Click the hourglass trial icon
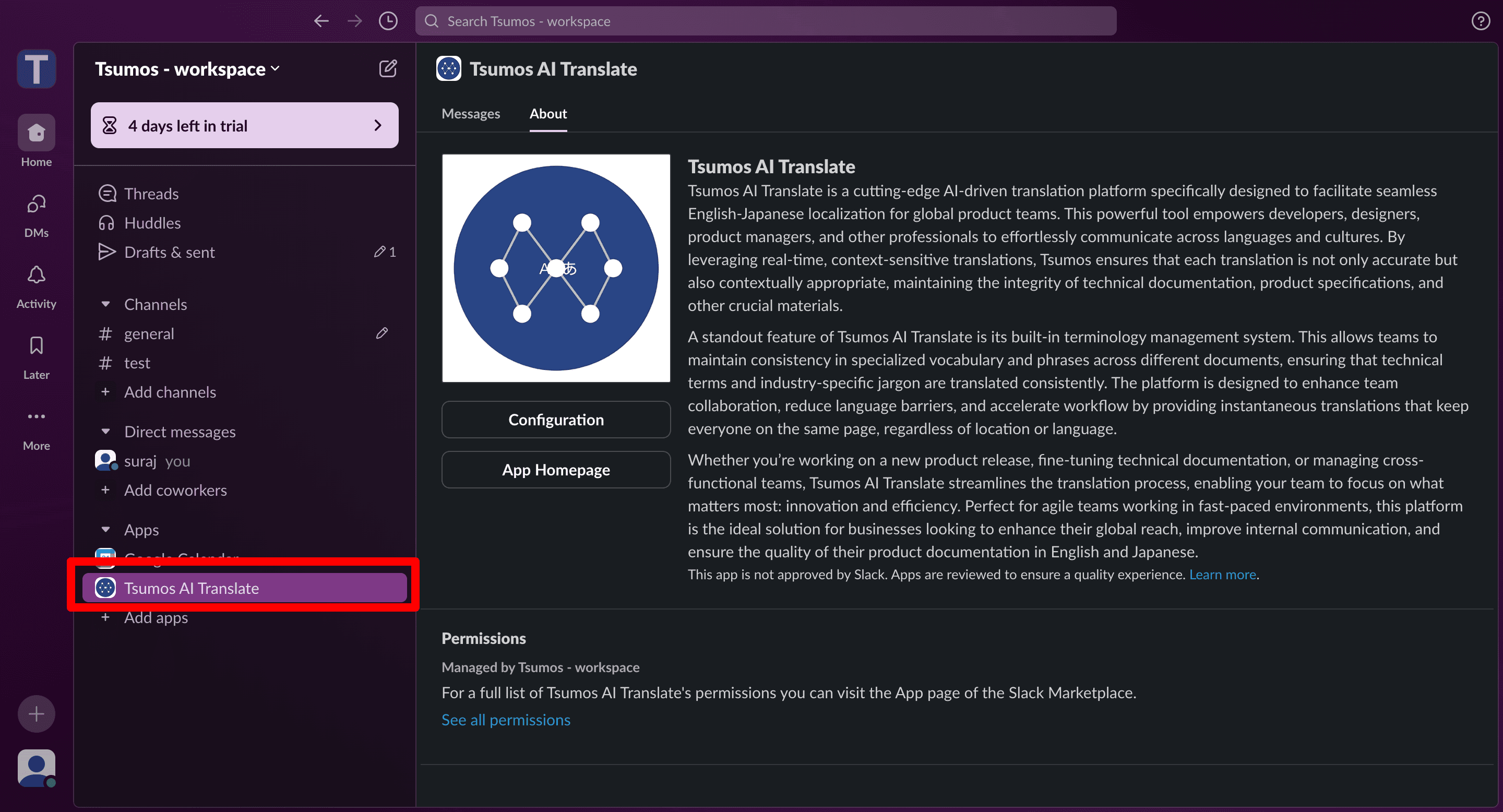1503x812 pixels. click(x=109, y=125)
